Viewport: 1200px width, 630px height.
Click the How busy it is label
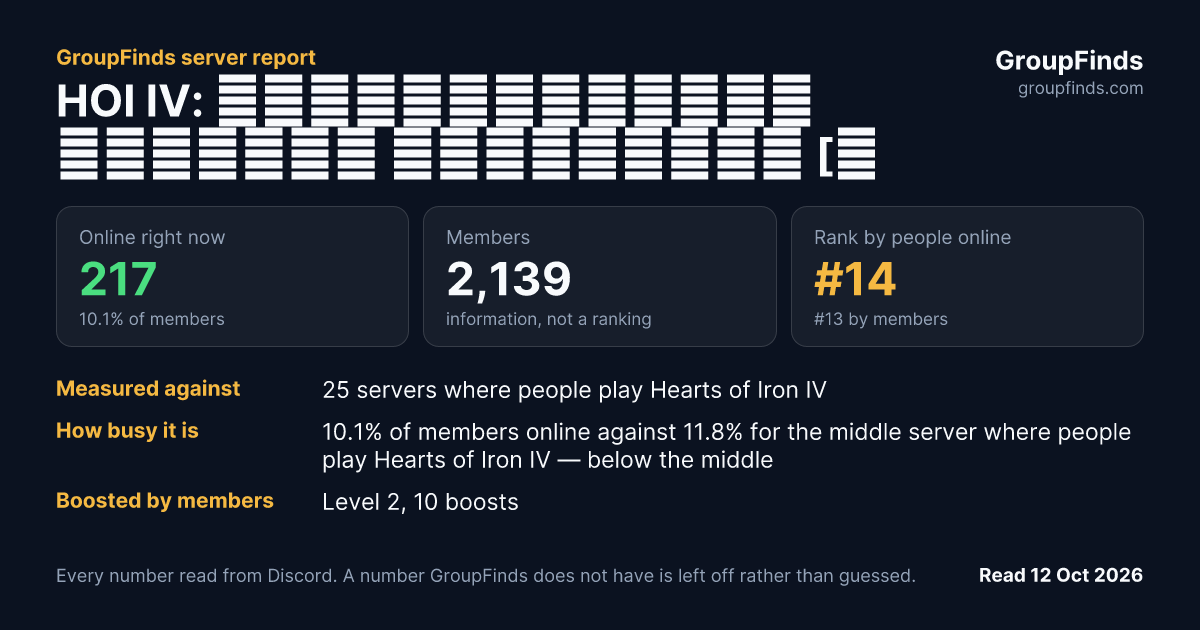tap(127, 431)
